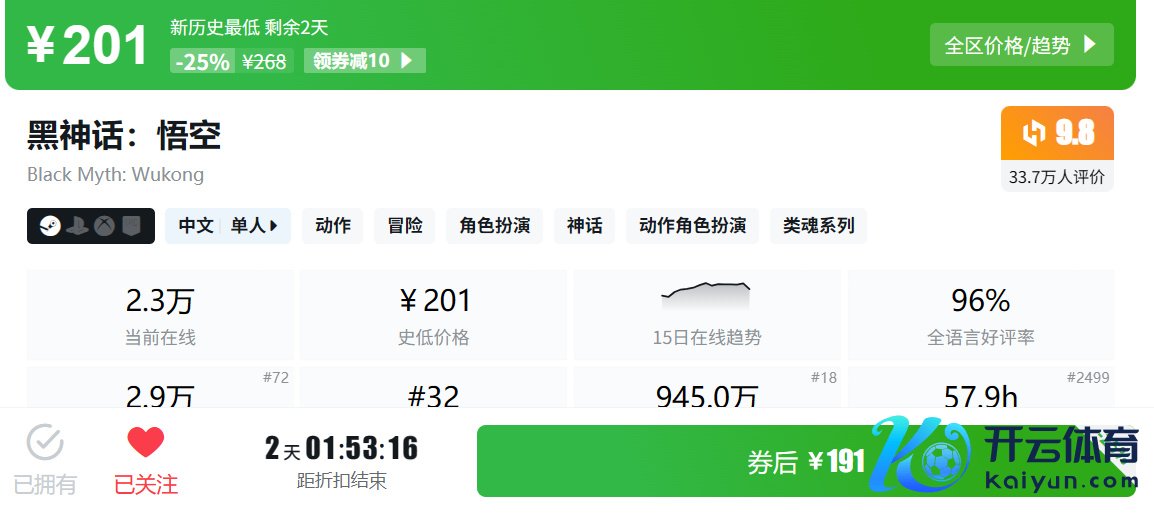
Task: Click the 2.3万 当前在线 stat card
Action: [x=160, y=315]
